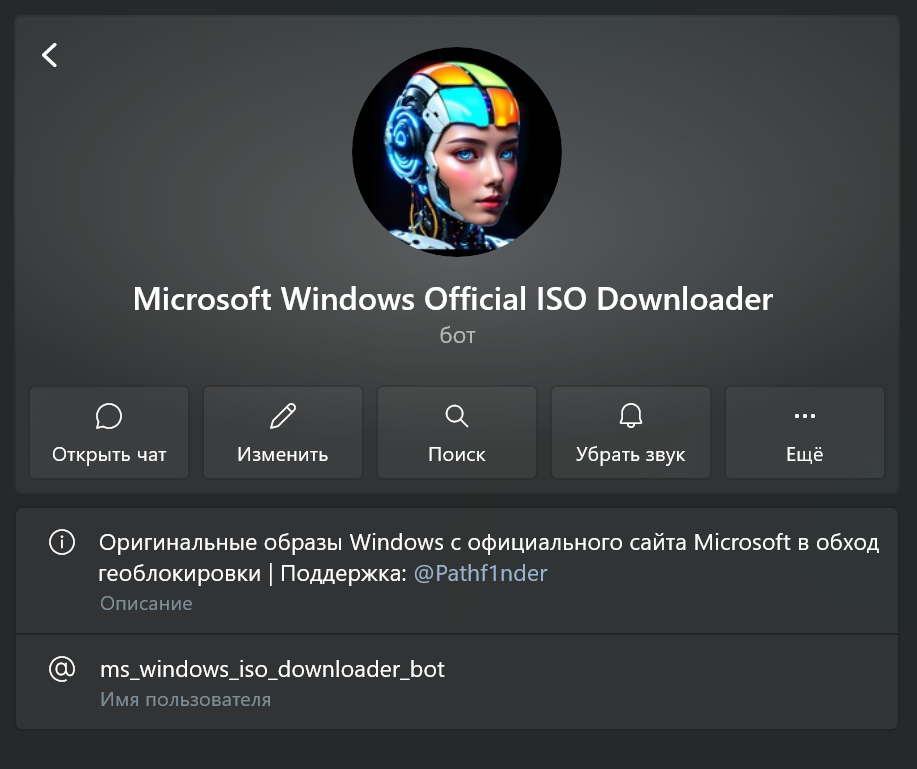Click the title Microsoft Windows Official ISO Downloader
Viewport: 917px width, 769px height.
[453, 299]
